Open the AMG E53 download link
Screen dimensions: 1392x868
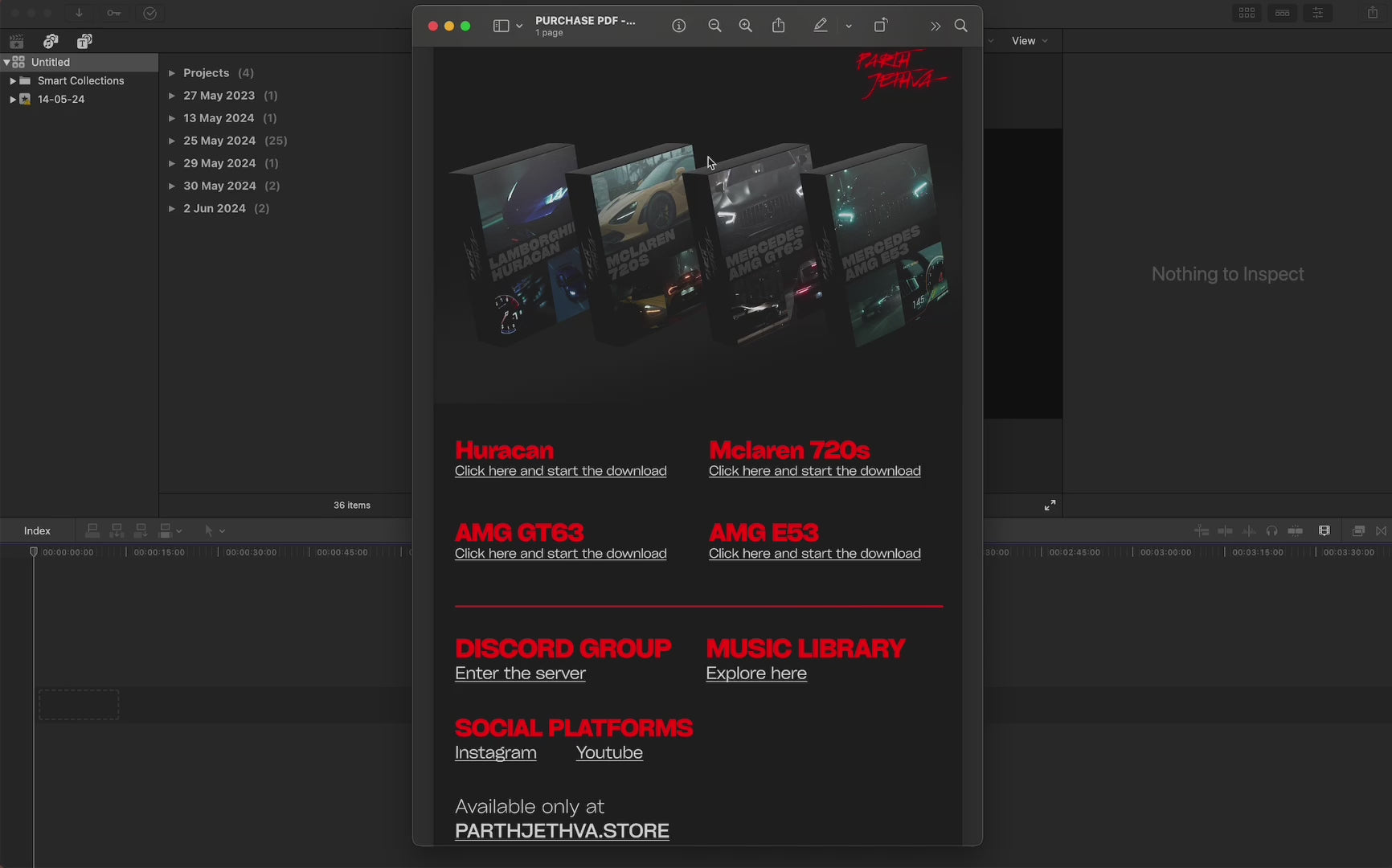coord(814,554)
